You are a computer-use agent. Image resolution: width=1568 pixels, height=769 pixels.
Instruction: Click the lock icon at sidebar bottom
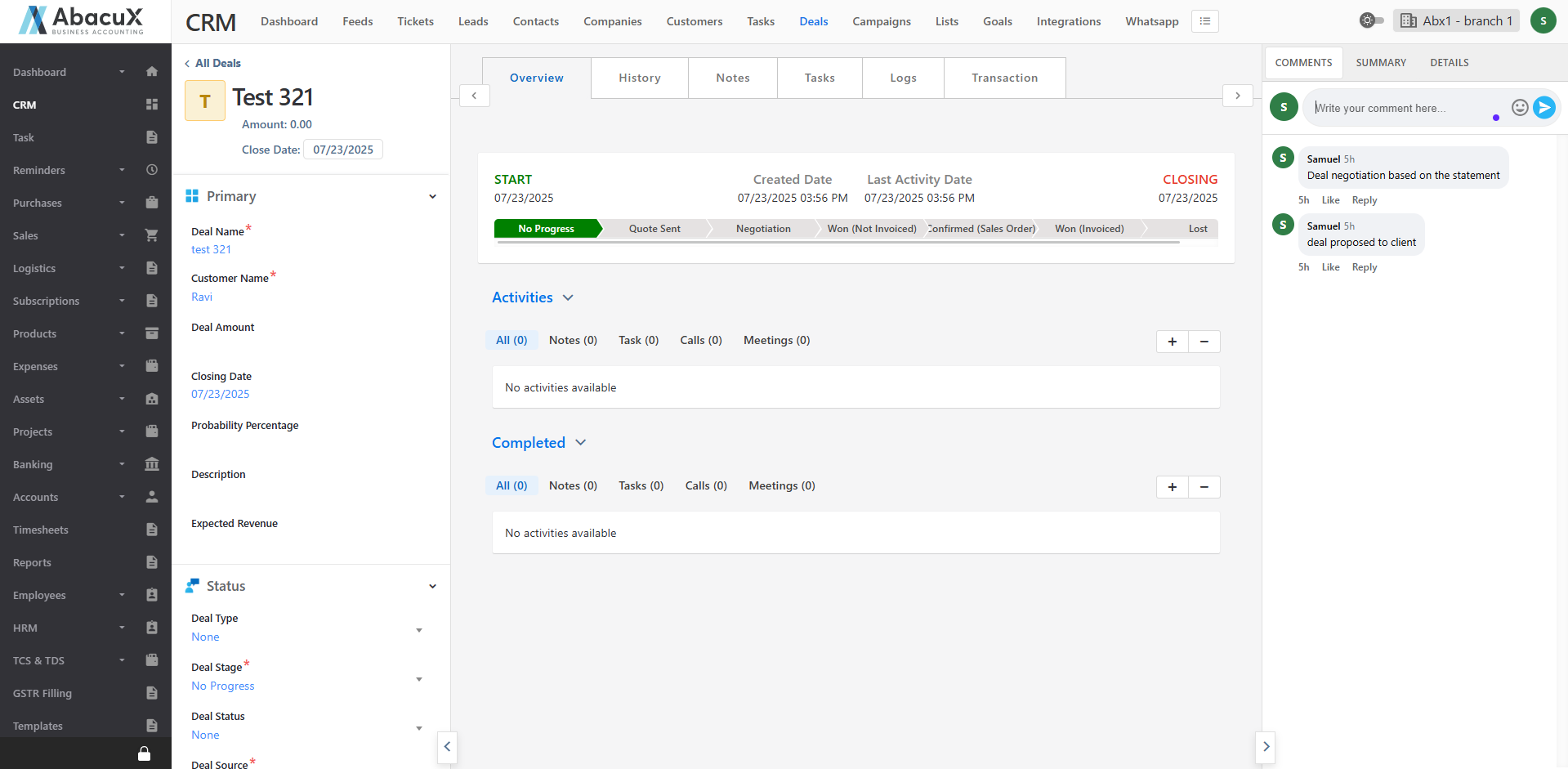point(144,753)
